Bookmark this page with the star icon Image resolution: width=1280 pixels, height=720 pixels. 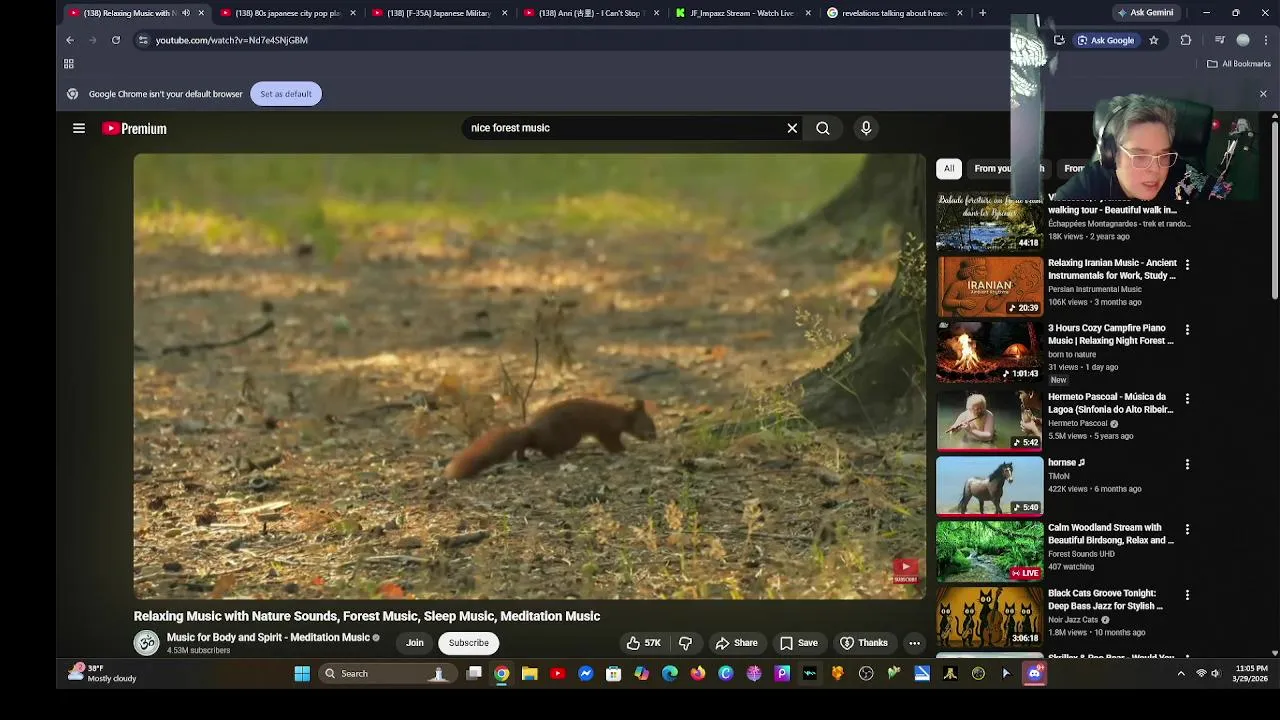point(1154,40)
